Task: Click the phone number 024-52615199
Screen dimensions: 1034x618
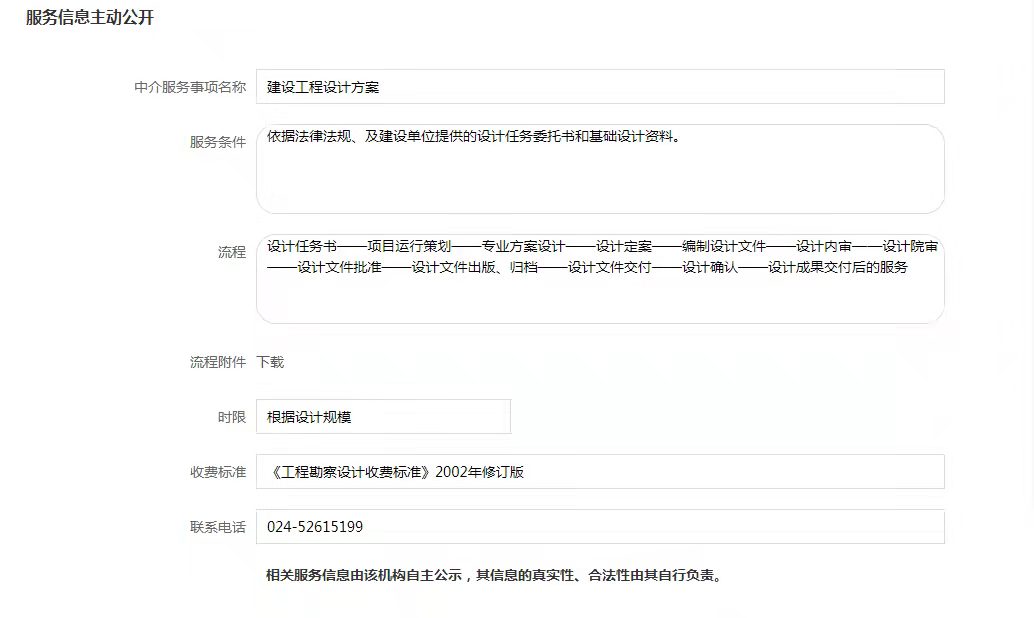Action: pyautogui.click(x=315, y=527)
